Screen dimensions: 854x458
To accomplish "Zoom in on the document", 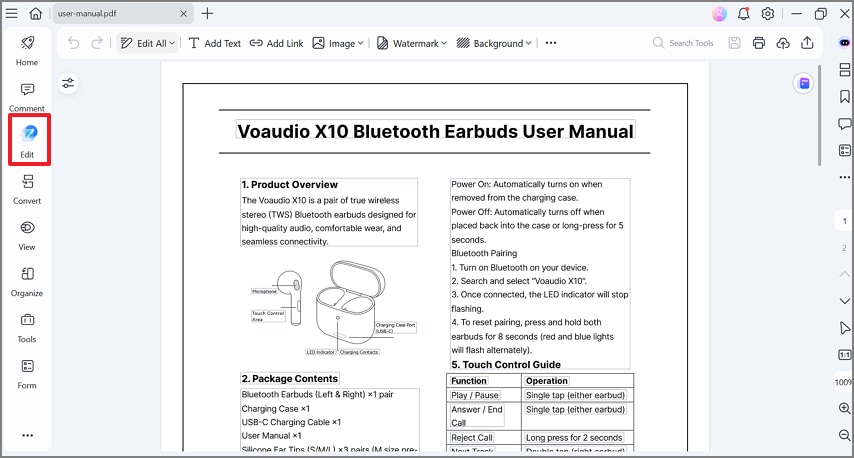I will [x=845, y=408].
